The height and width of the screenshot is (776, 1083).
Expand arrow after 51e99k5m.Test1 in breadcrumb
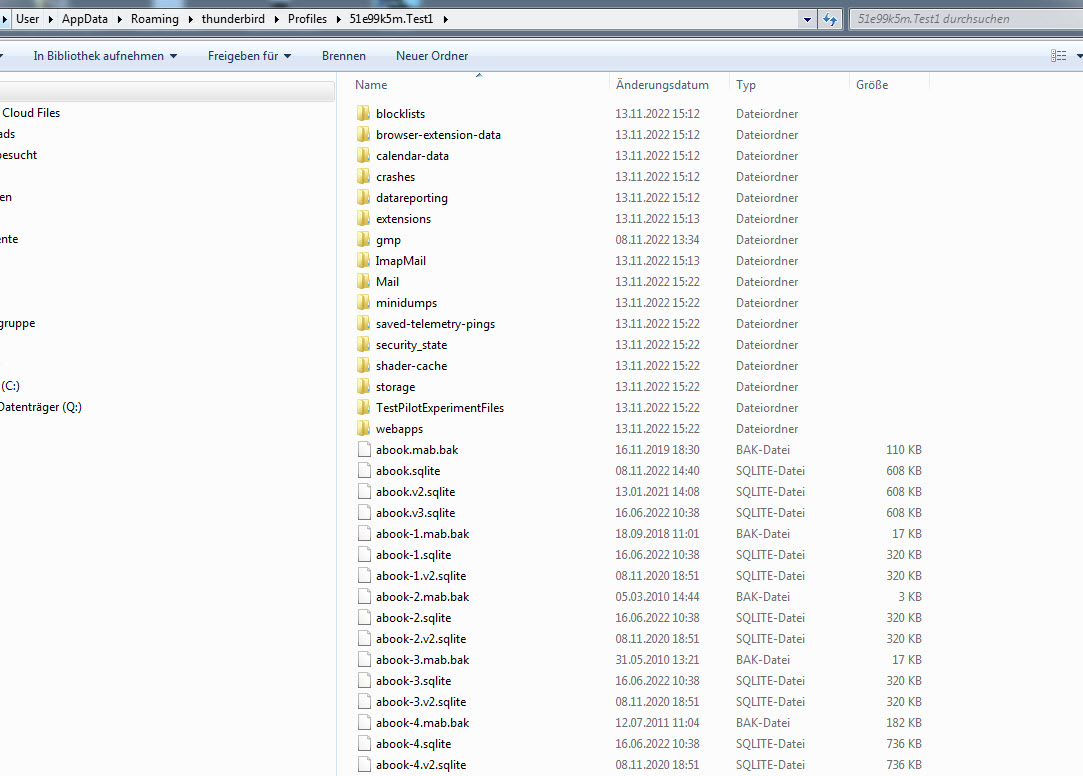tap(445, 19)
